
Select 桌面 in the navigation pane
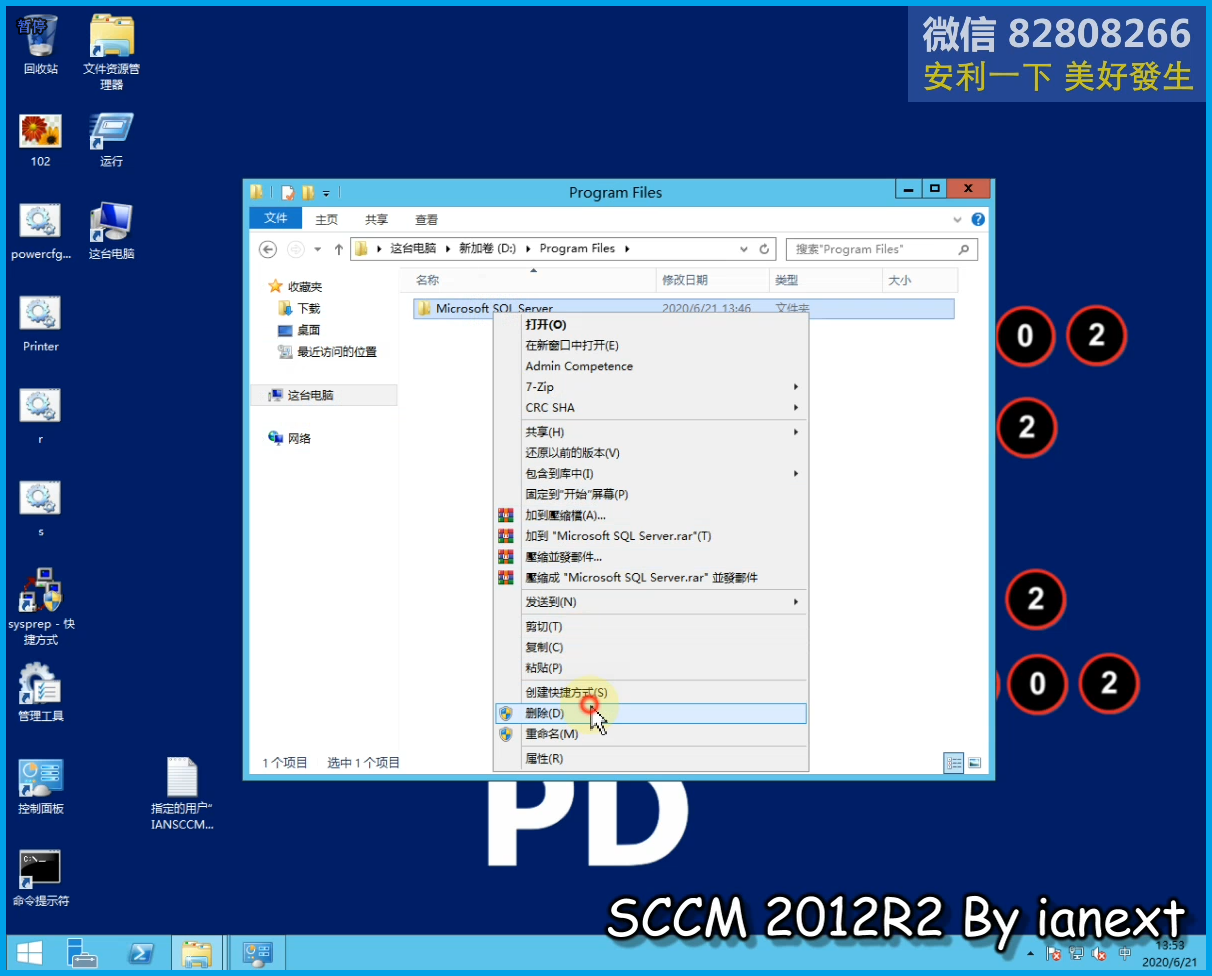coord(308,330)
